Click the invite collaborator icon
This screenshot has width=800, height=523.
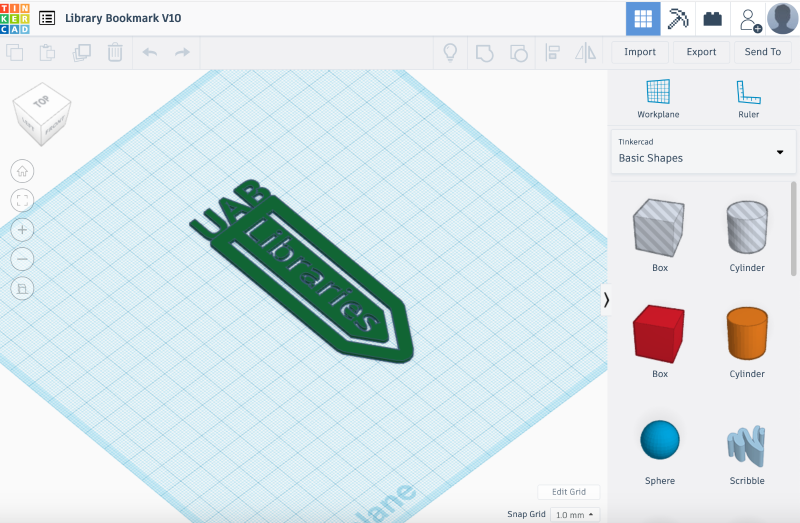click(747, 18)
